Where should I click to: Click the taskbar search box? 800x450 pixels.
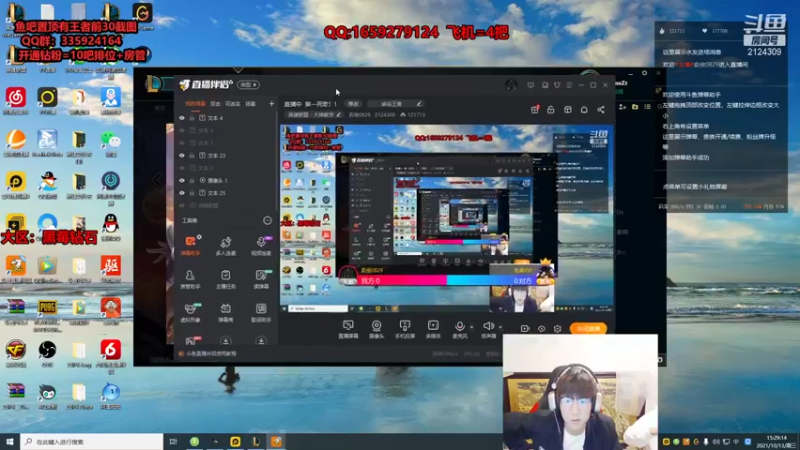coord(92,442)
